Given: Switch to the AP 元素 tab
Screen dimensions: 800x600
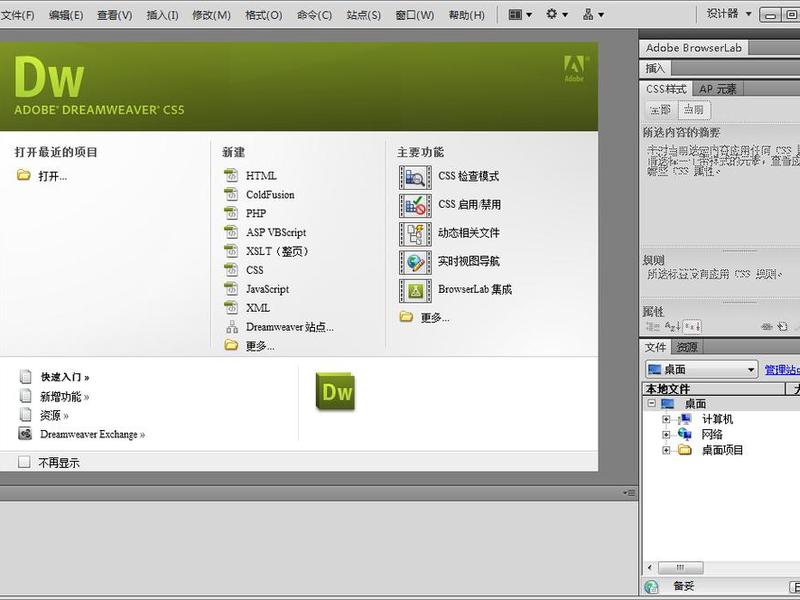Looking at the screenshot, I should [718, 89].
